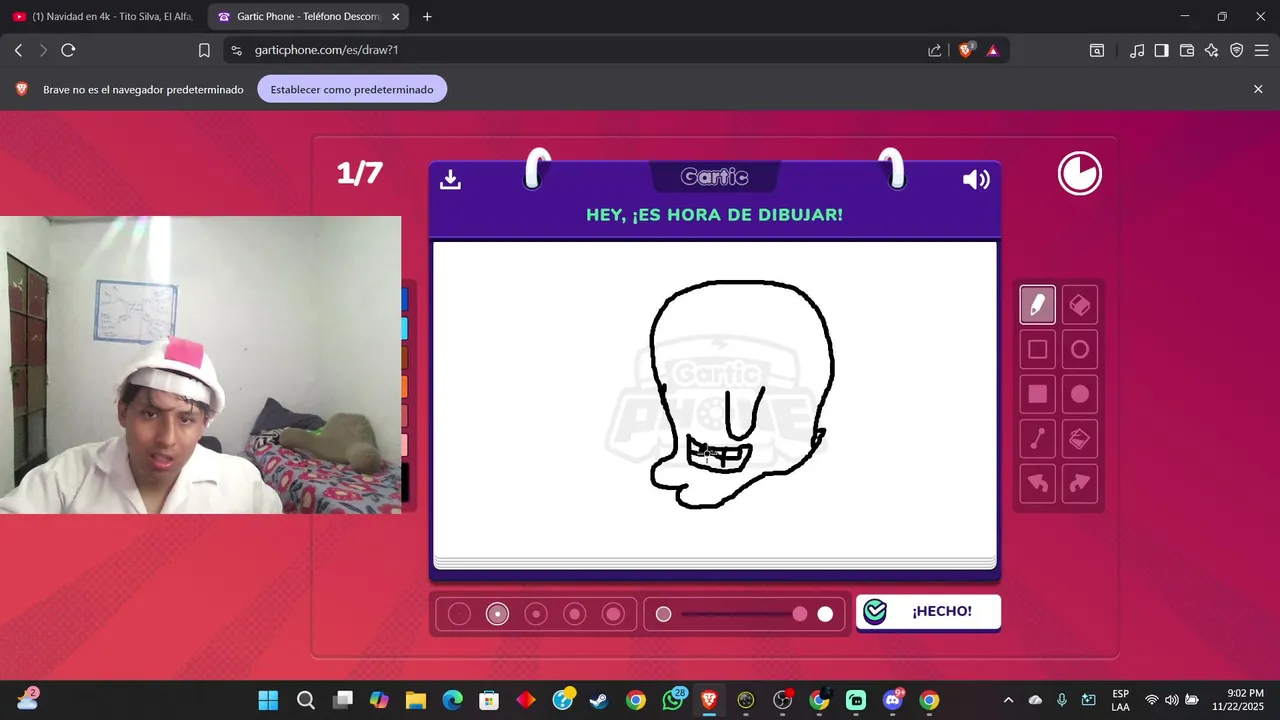The width and height of the screenshot is (1280, 720).
Task: Open Brave Rewards triangle icon
Action: (x=993, y=50)
